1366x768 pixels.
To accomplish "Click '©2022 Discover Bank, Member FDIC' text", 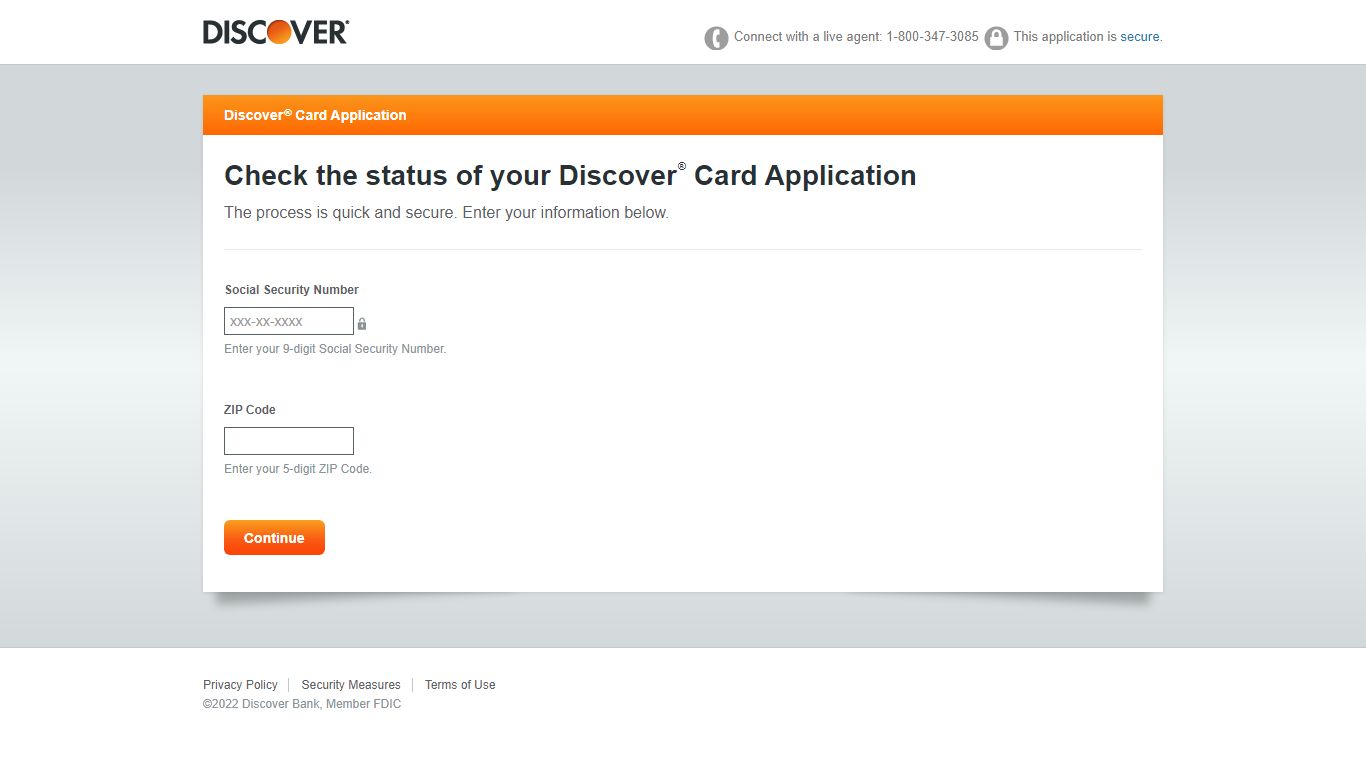I will click(302, 704).
